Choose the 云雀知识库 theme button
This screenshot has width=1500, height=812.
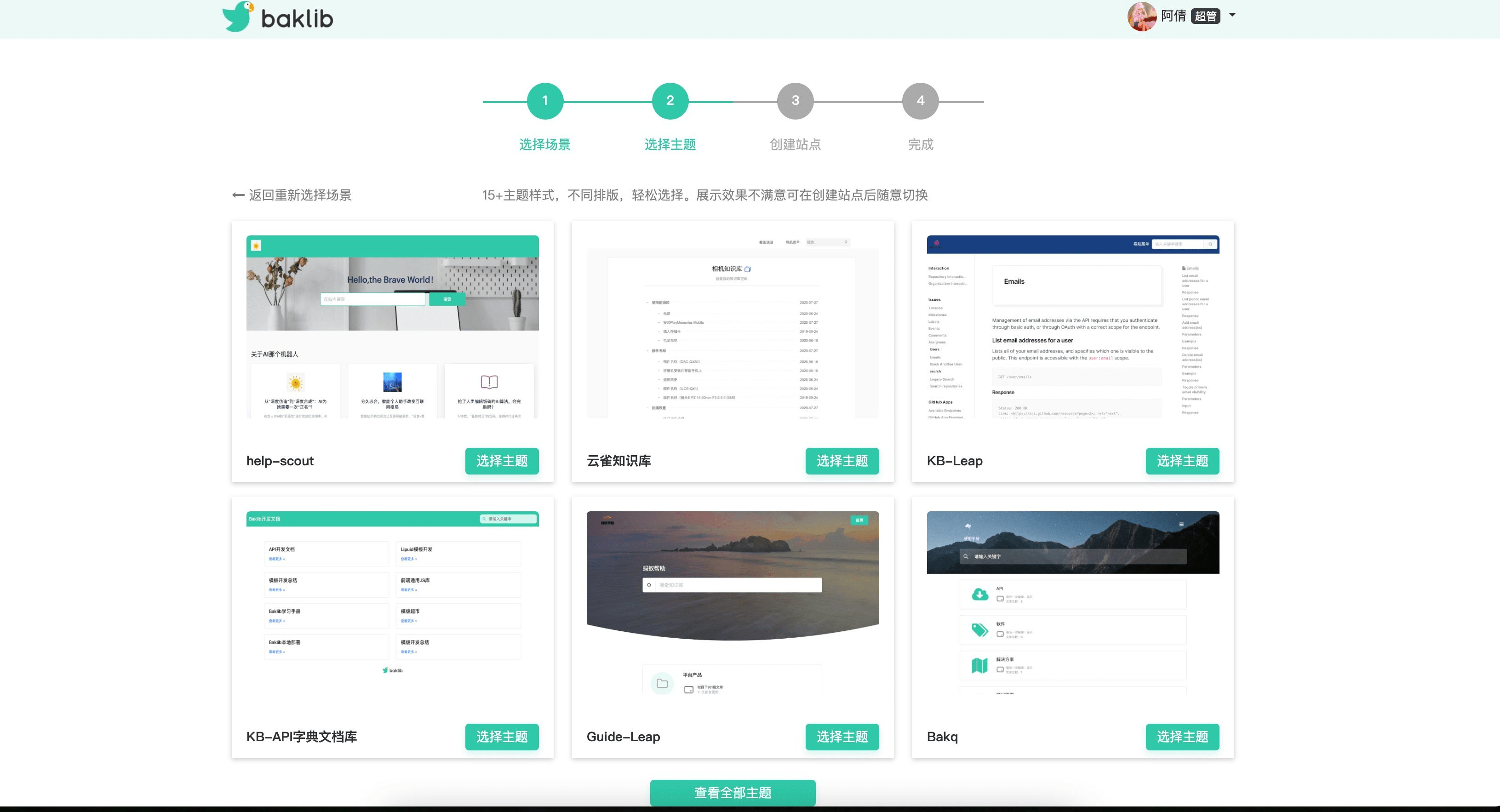[x=842, y=461]
